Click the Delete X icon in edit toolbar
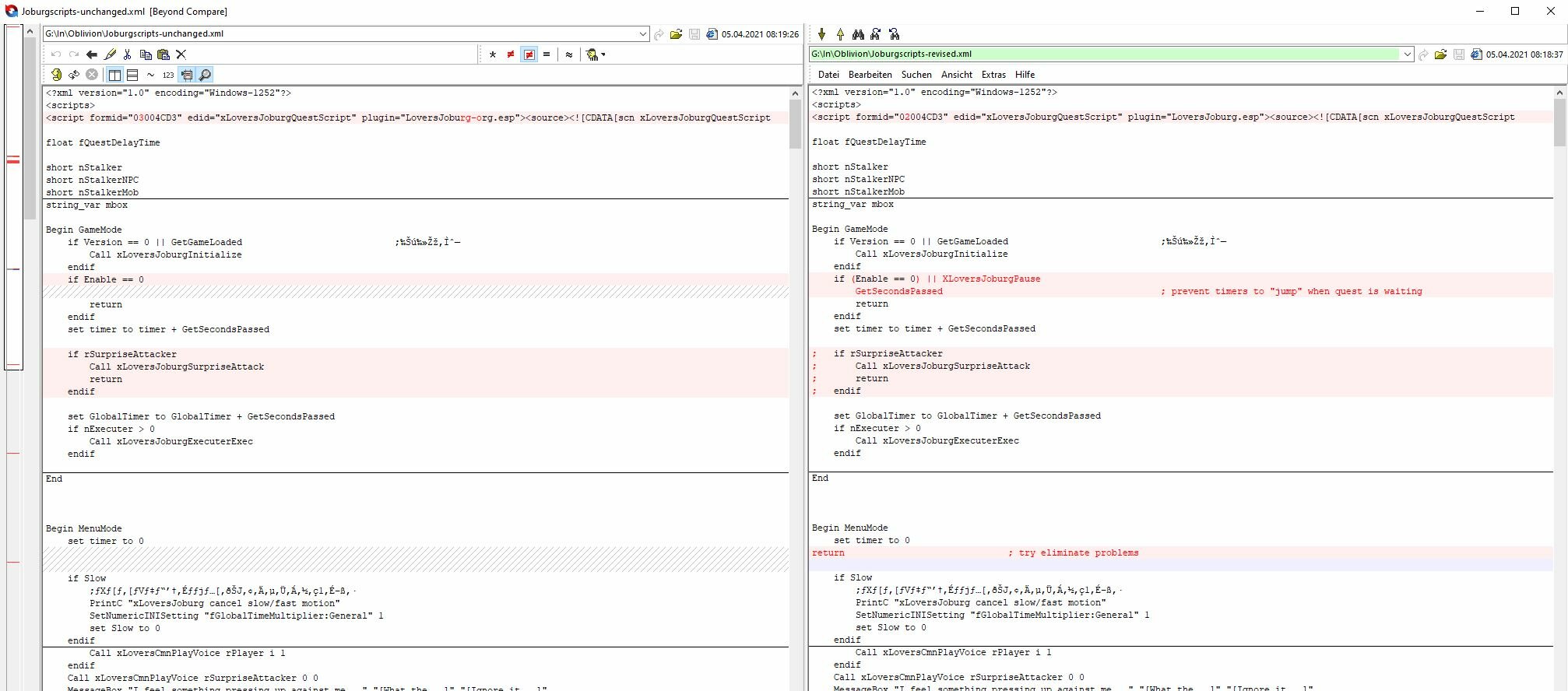 pos(181,54)
